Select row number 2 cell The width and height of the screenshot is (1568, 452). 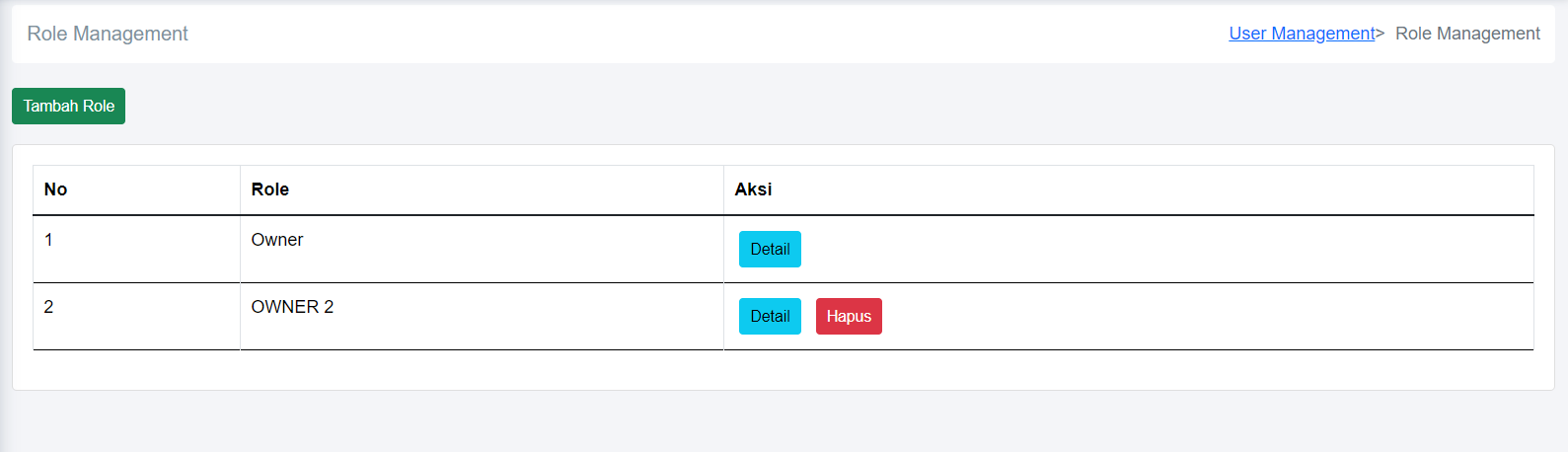(48, 307)
